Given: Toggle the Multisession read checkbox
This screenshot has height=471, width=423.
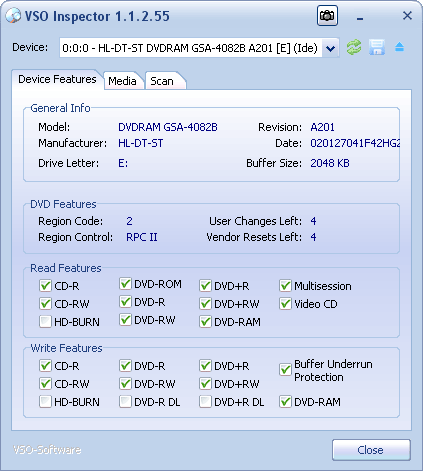Looking at the screenshot, I should (285, 286).
